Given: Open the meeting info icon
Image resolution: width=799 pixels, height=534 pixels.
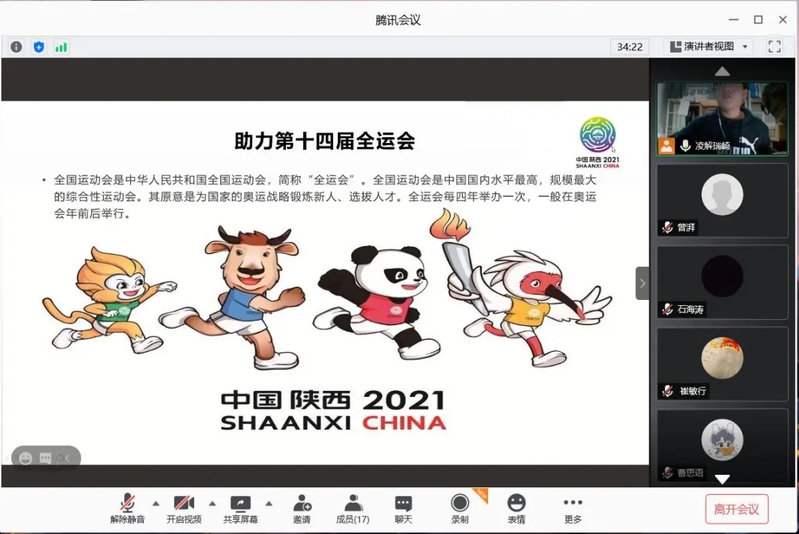Looking at the screenshot, I should pyautogui.click(x=16, y=47).
